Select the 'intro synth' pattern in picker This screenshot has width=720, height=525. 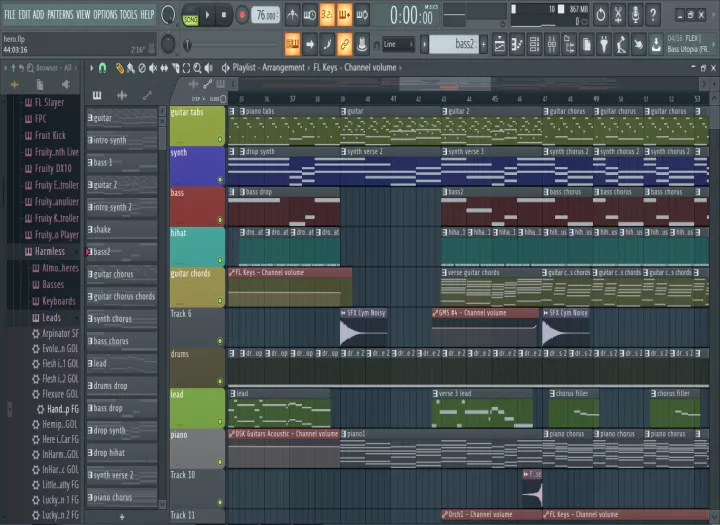122,140
